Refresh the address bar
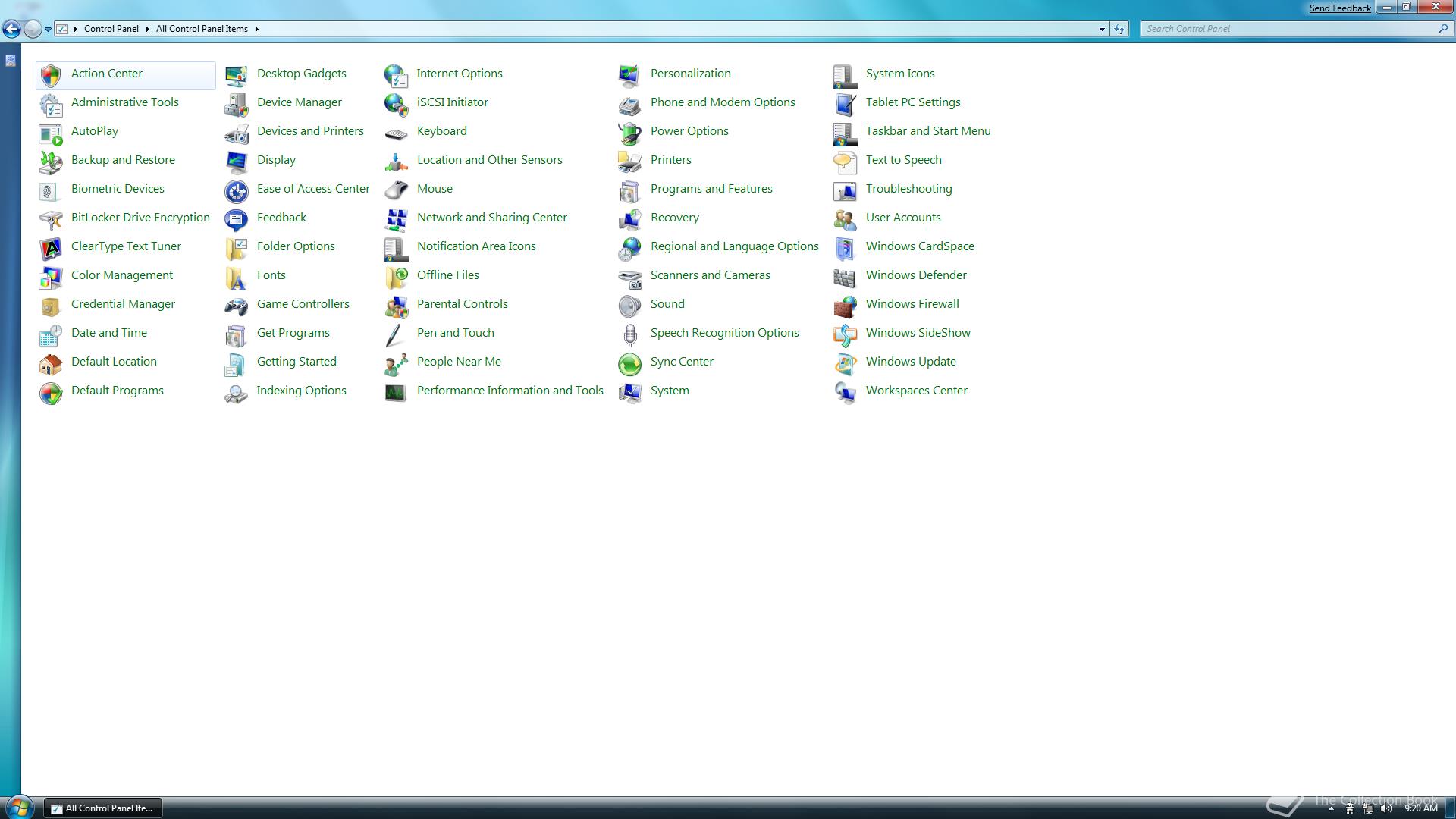Image resolution: width=1456 pixels, height=819 pixels. (x=1119, y=29)
